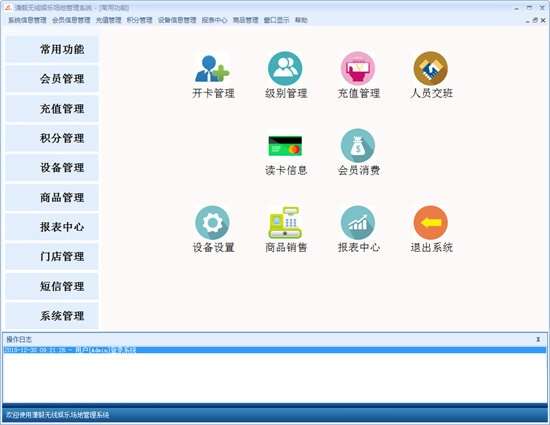Screen dimensions: 550x425
Task: Select 积分管理 in the left sidebar
Action: 52,138
